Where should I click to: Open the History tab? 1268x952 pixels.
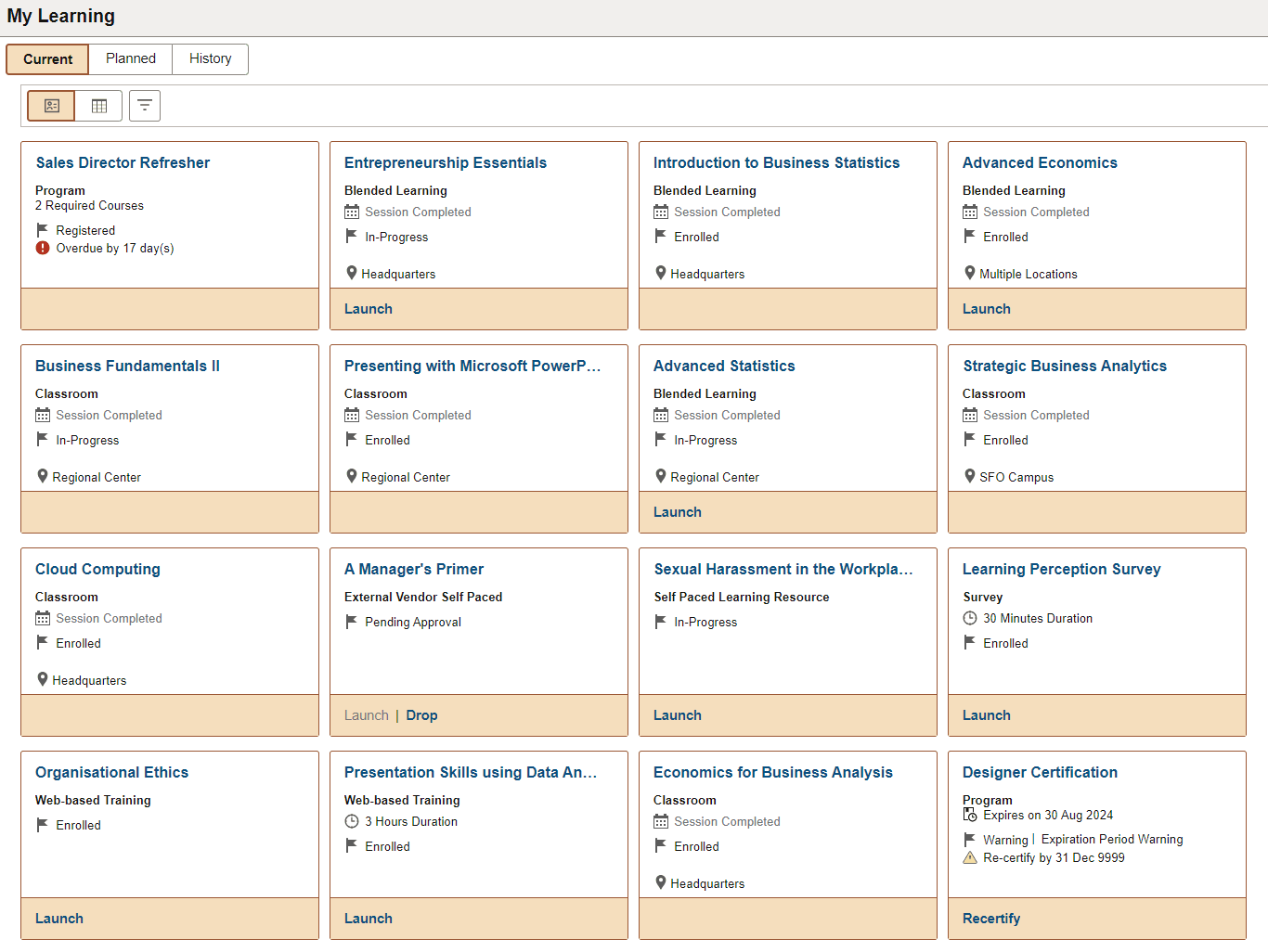[210, 58]
